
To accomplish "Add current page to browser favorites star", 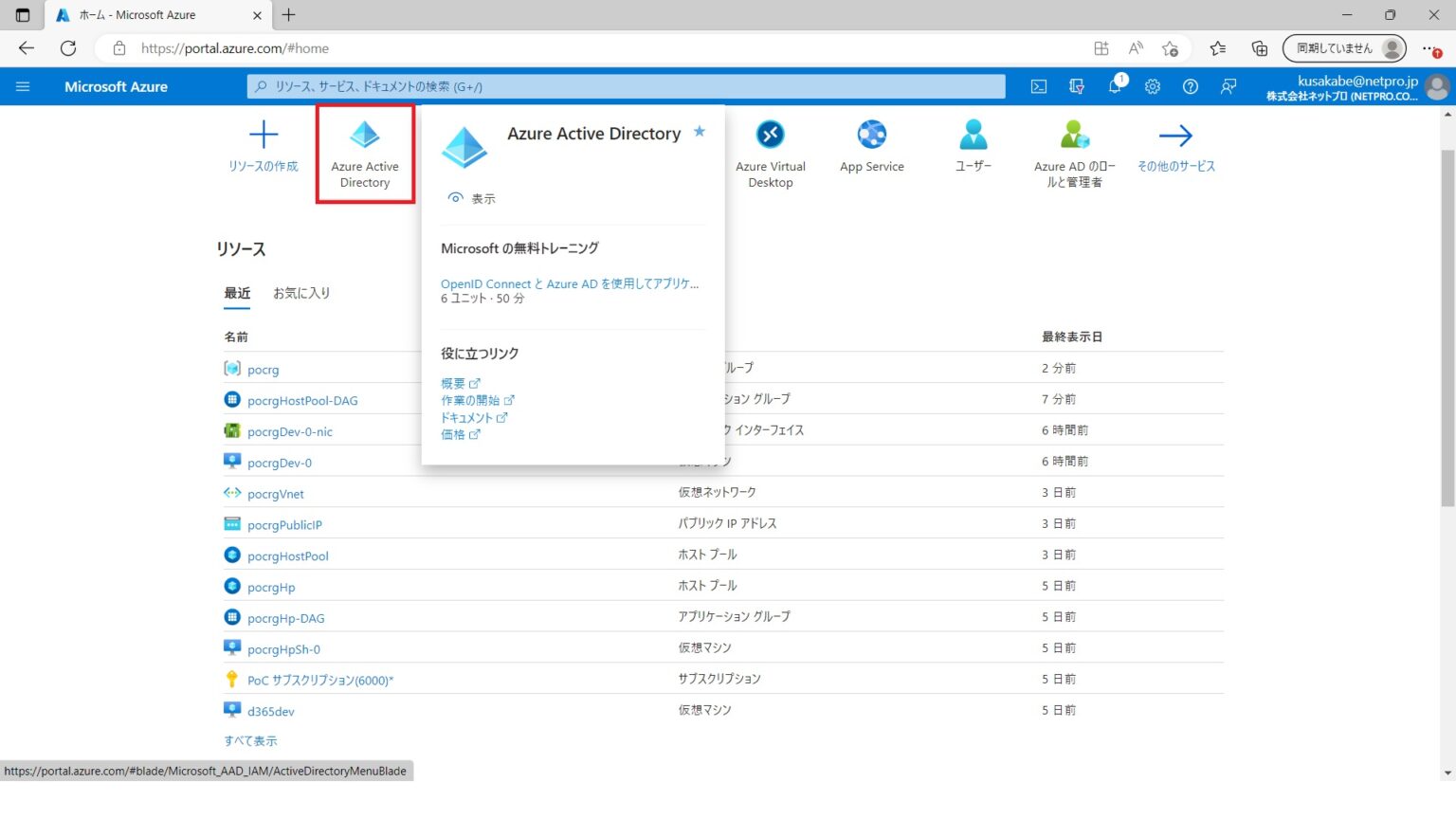I will tap(1170, 47).
